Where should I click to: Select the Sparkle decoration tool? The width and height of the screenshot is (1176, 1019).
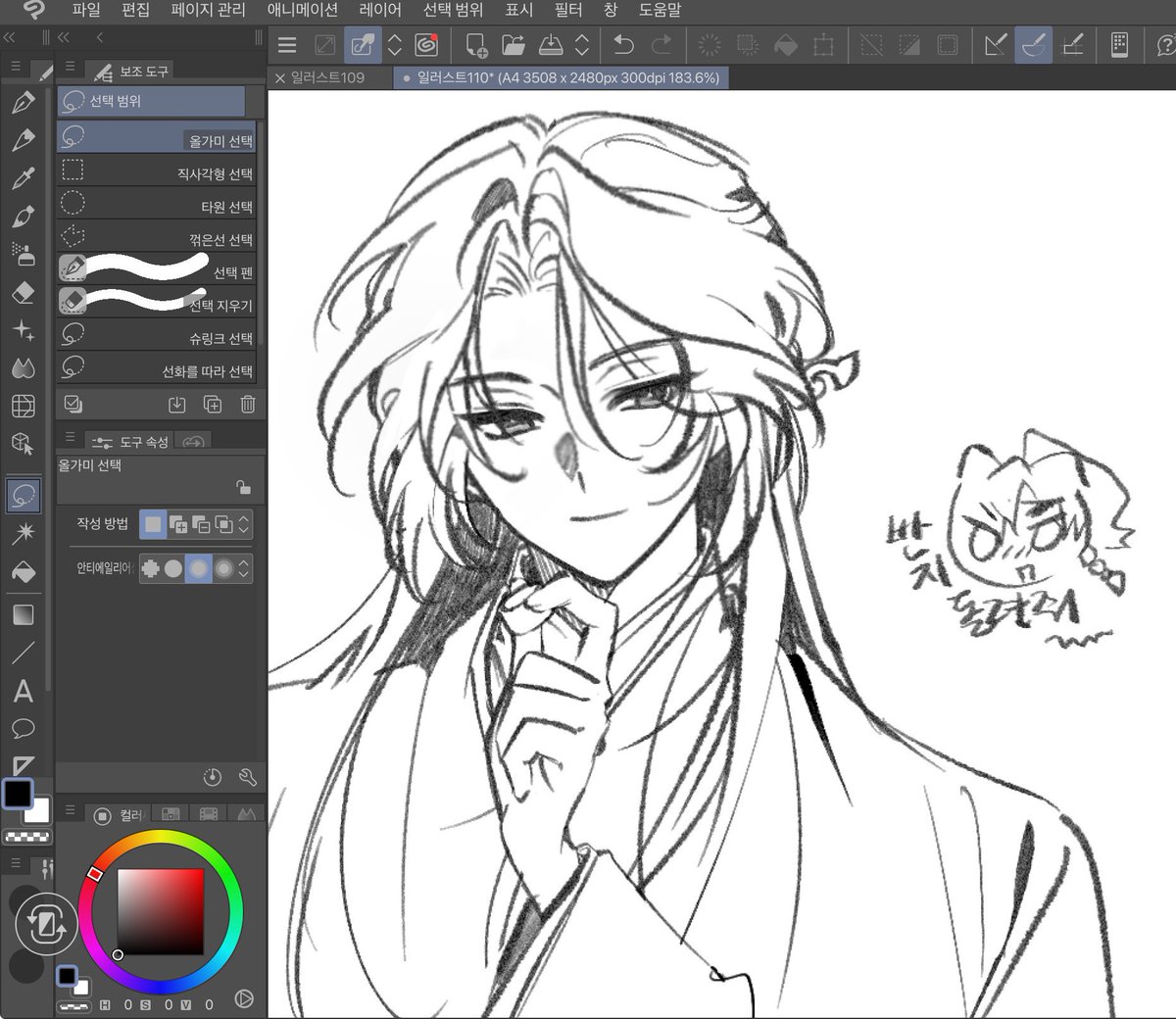[24, 331]
